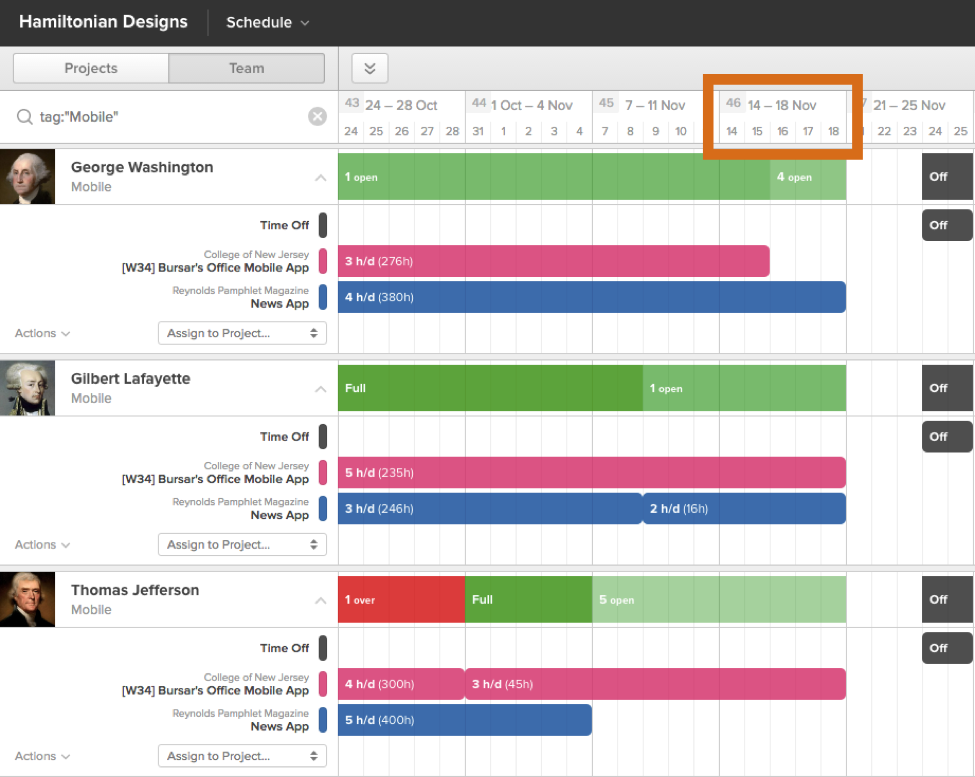Open Actions menu under Thomas Jefferson
Viewport: 975px width, 777px height.
click(42, 756)
